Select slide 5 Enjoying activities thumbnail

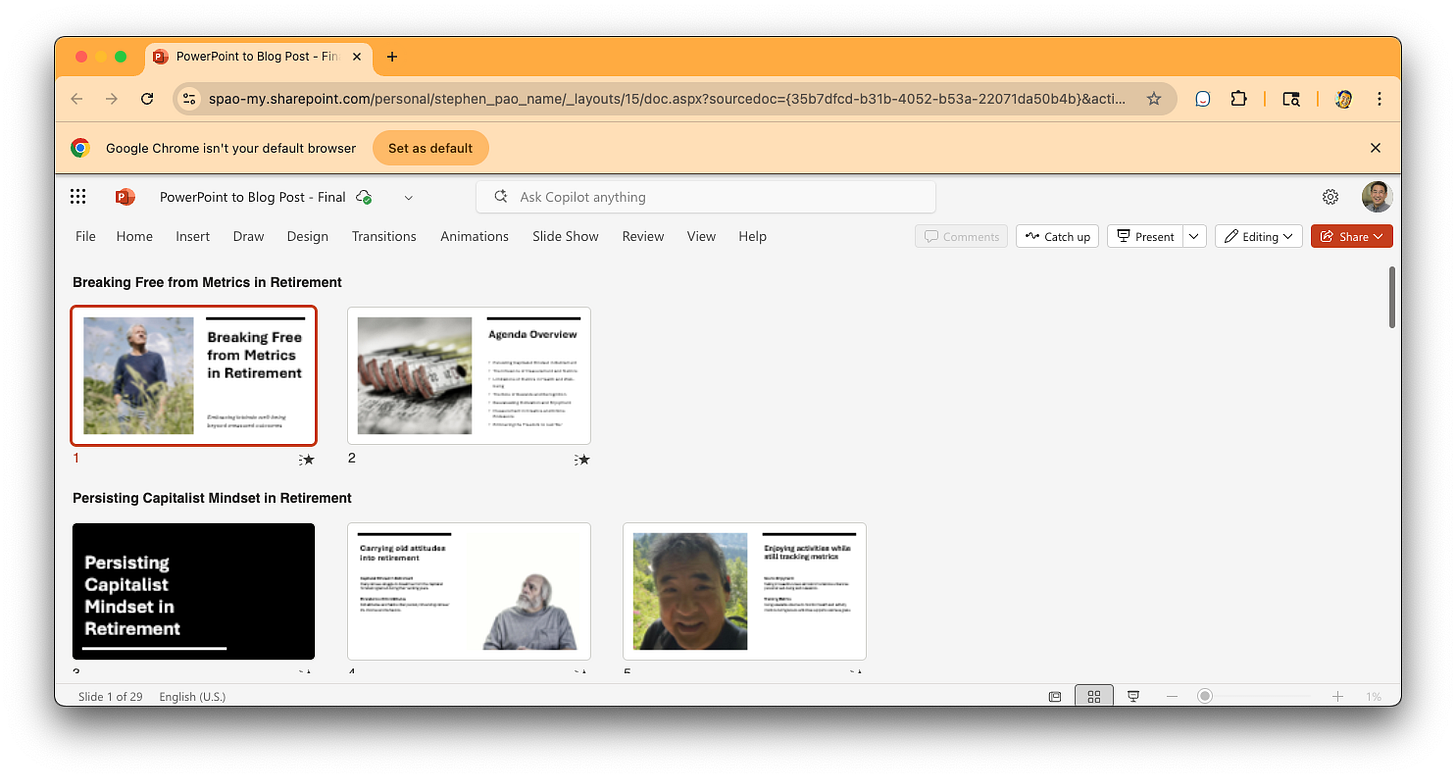click(x=744, y=591)
